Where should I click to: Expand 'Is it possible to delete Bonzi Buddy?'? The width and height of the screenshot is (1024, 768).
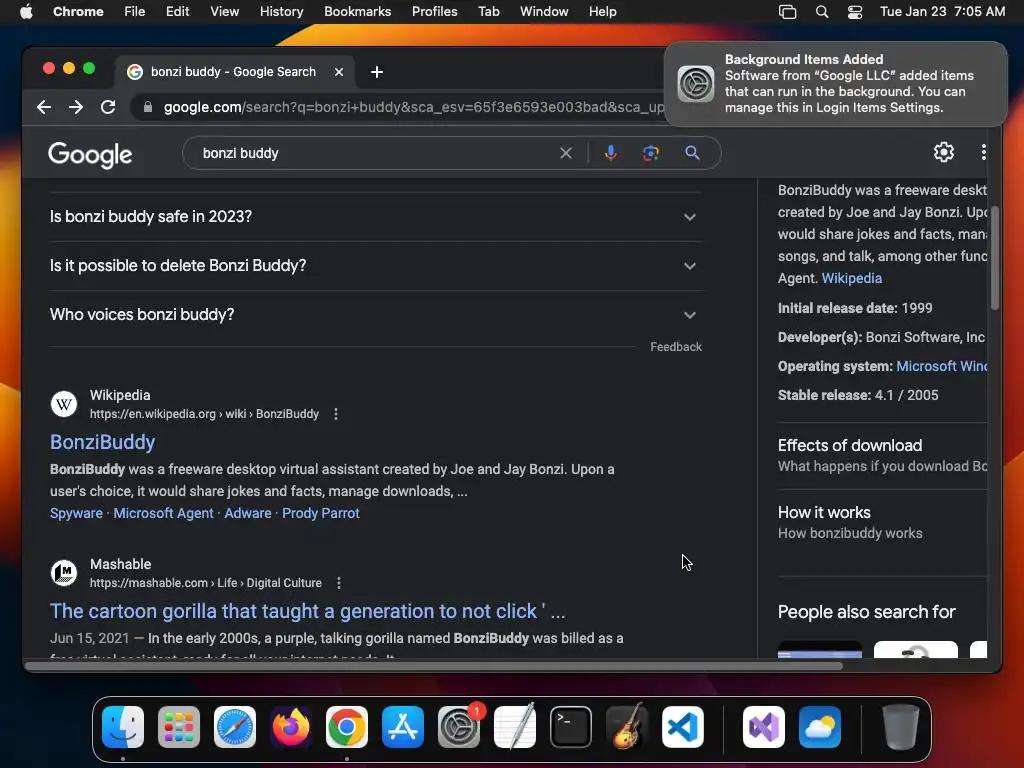tap(376, 266)
